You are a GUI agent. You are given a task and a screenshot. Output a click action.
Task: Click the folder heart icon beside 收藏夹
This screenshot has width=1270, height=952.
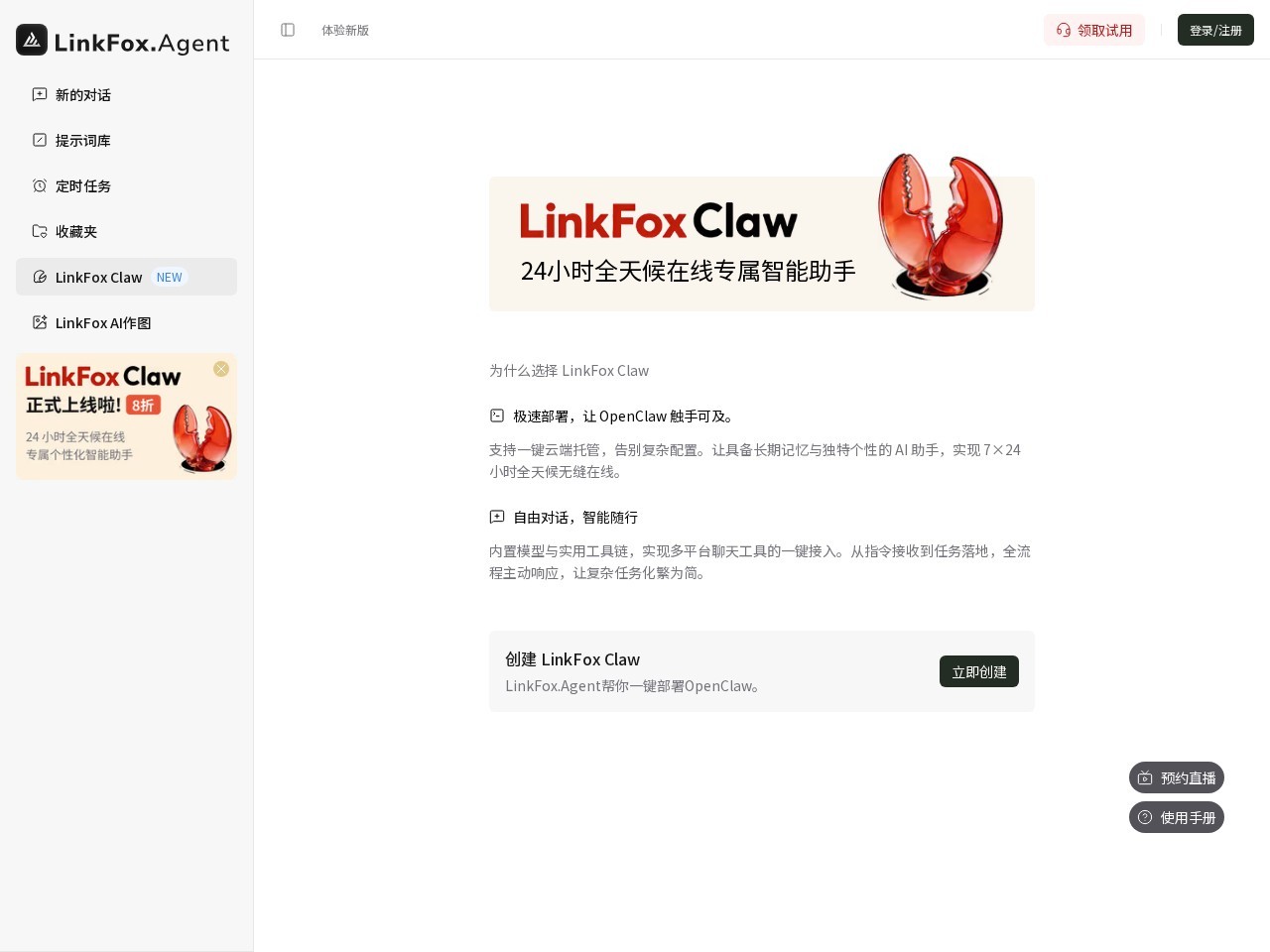pyautogui.click(x=40, y=231)
